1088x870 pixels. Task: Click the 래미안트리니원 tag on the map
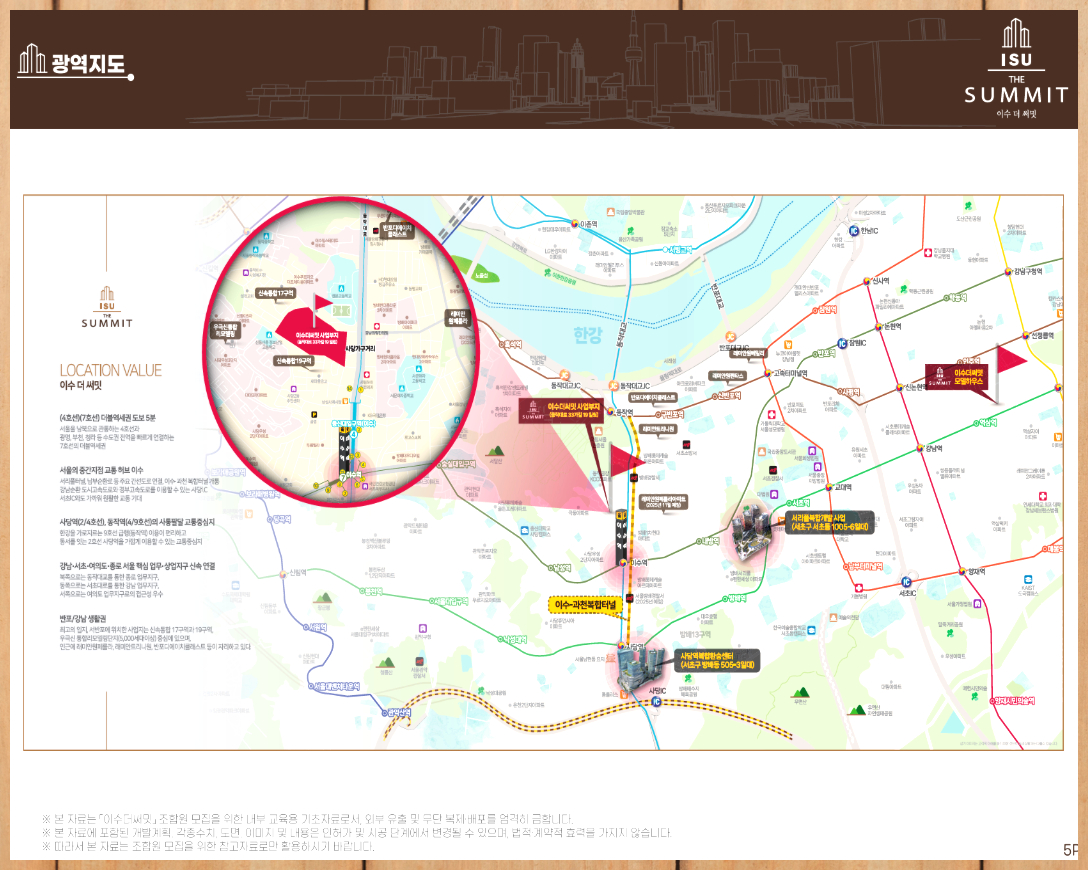coord(658,429)
